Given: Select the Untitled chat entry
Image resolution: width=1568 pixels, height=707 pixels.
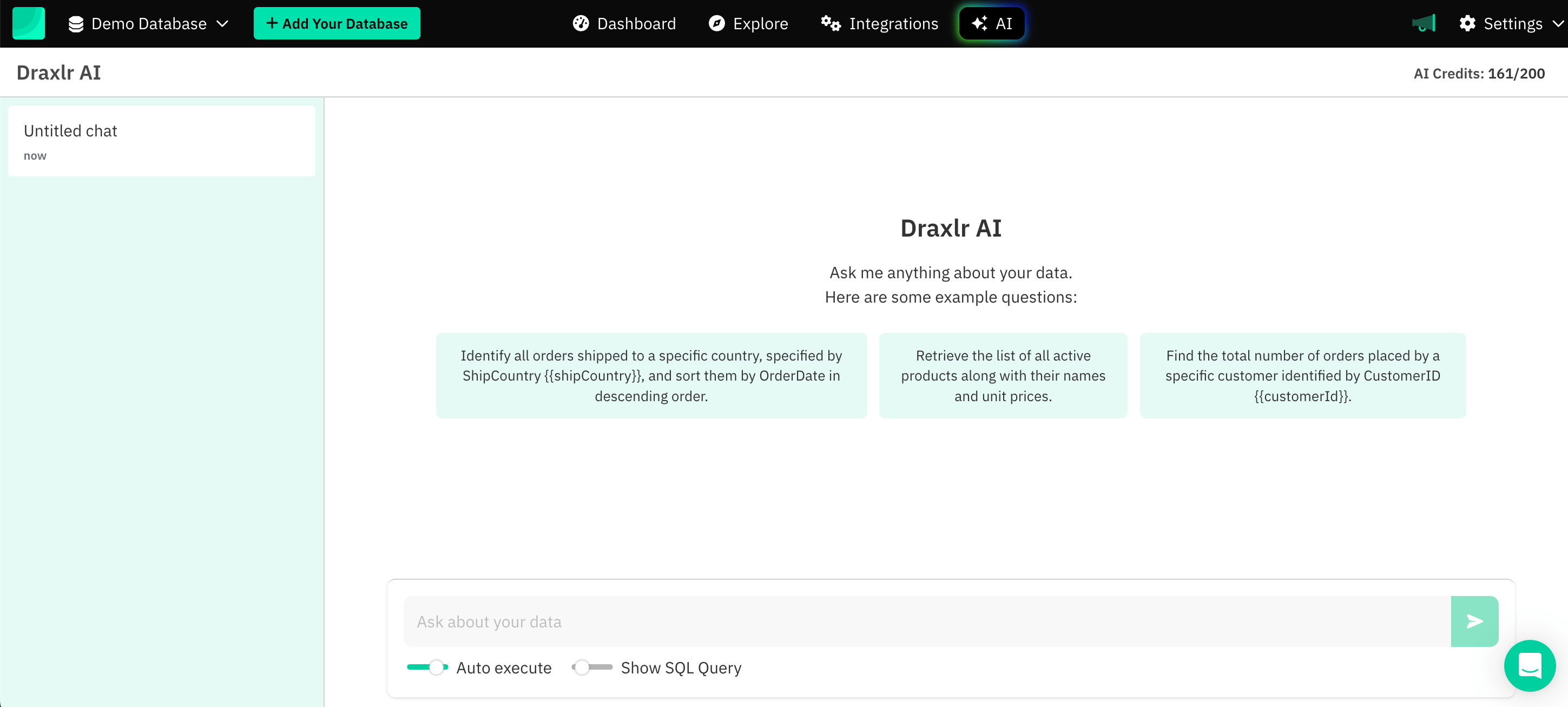Looking at the screenshot, I should click(162, 141).
